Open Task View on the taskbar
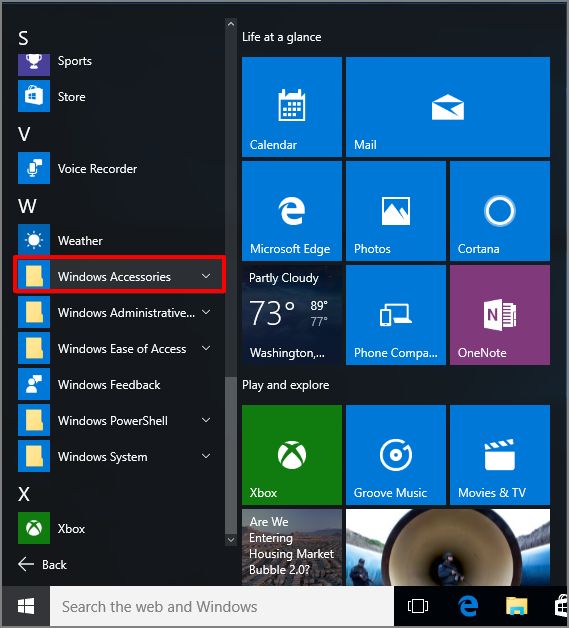Viewport: 569px width, 628px height. pos(418,606)
